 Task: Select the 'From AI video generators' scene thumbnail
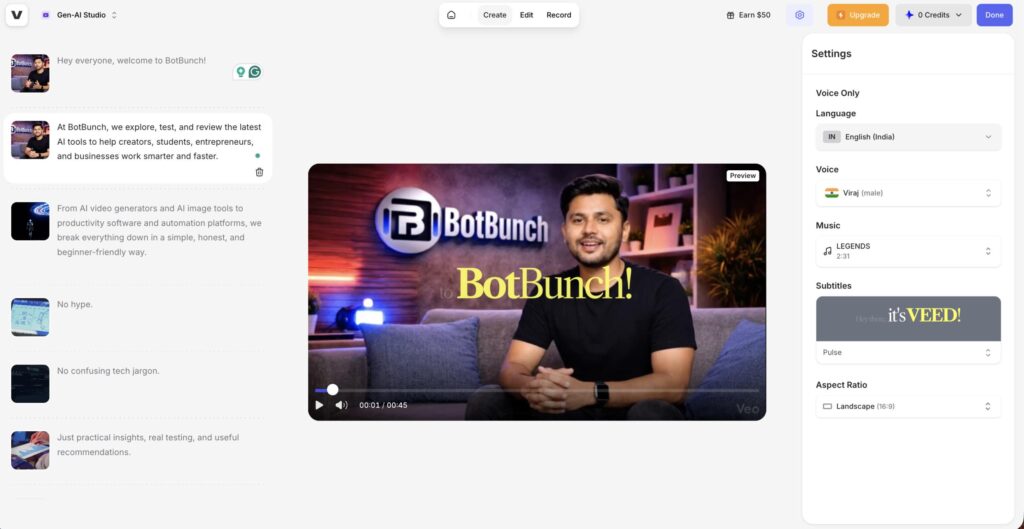tap(30, 221)
